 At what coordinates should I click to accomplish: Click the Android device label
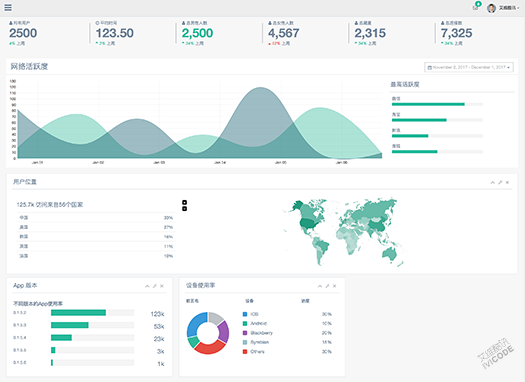coord(259,323)
